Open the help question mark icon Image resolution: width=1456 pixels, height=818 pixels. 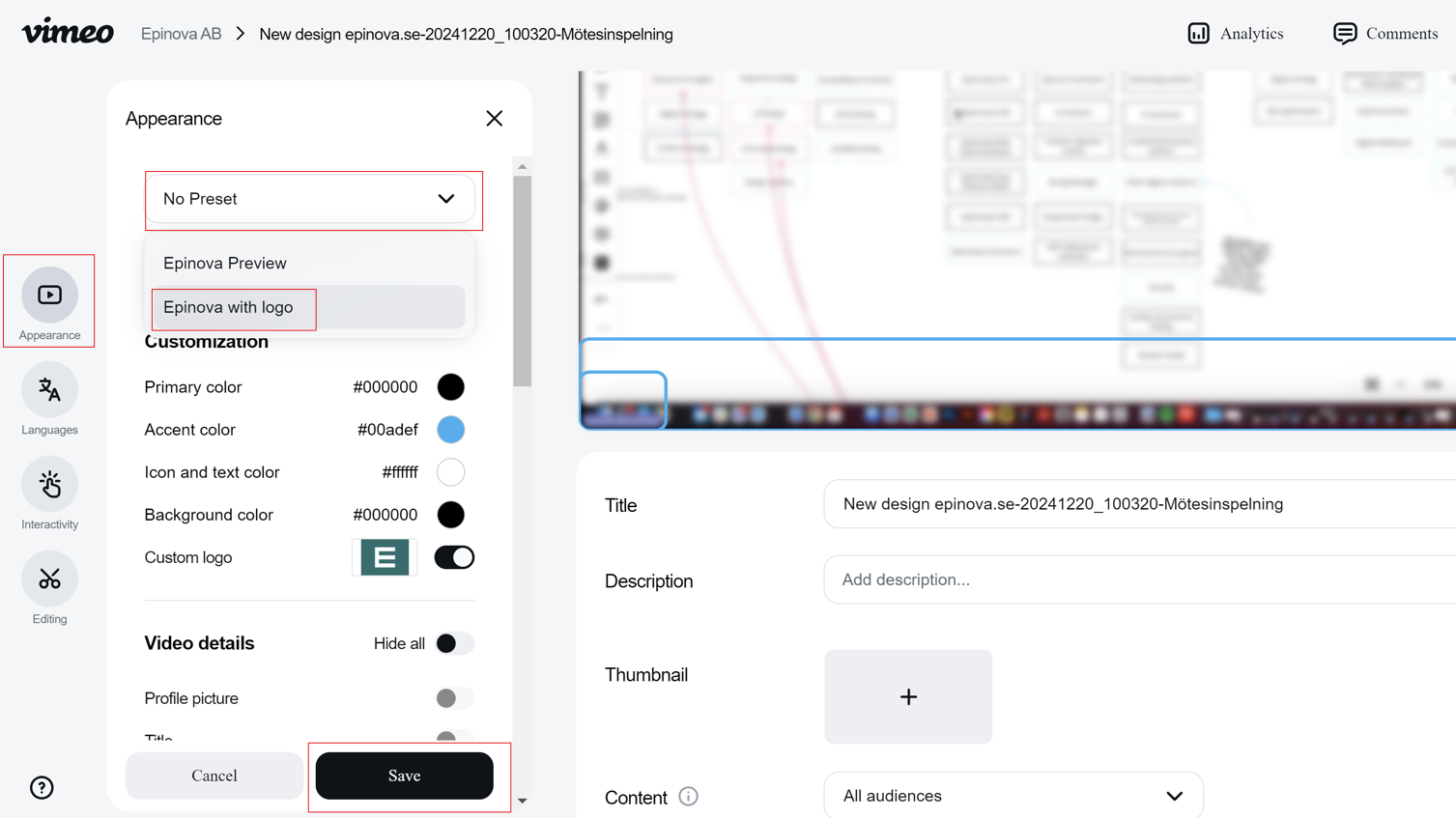click(42, 787)
